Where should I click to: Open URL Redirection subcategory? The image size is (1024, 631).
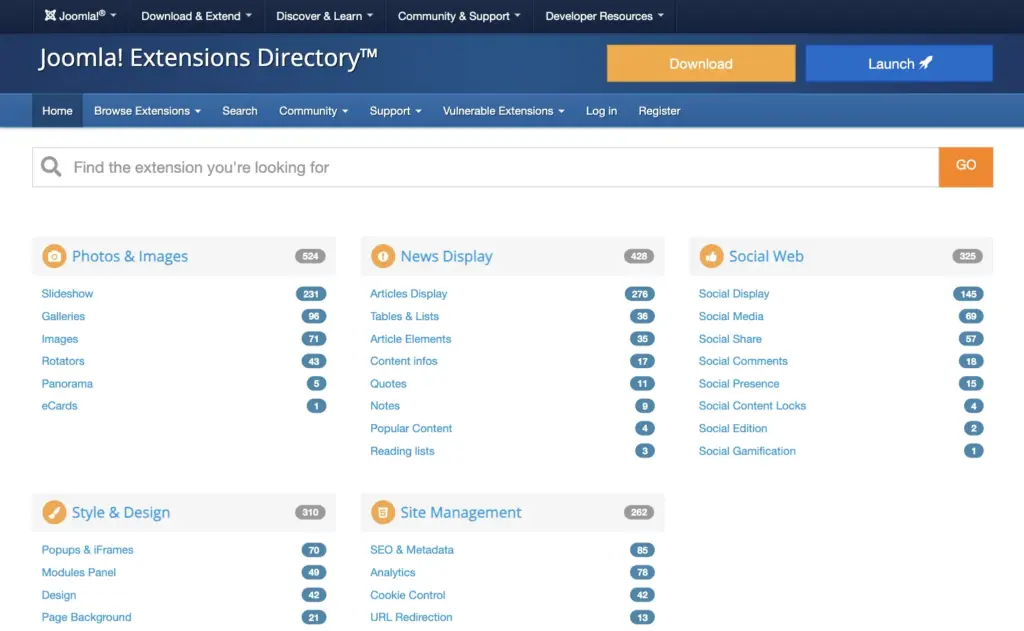pos(411,617)
